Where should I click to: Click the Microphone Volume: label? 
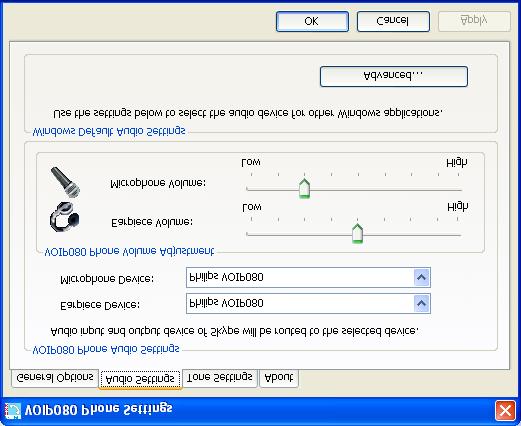click(x=158, y=183)
